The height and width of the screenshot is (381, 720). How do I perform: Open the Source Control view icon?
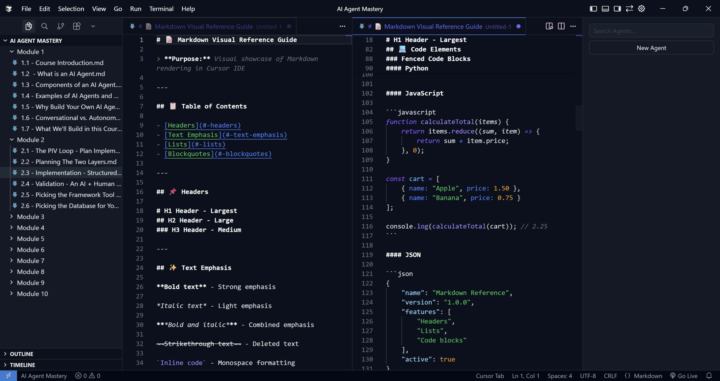[x=61, y=27]
